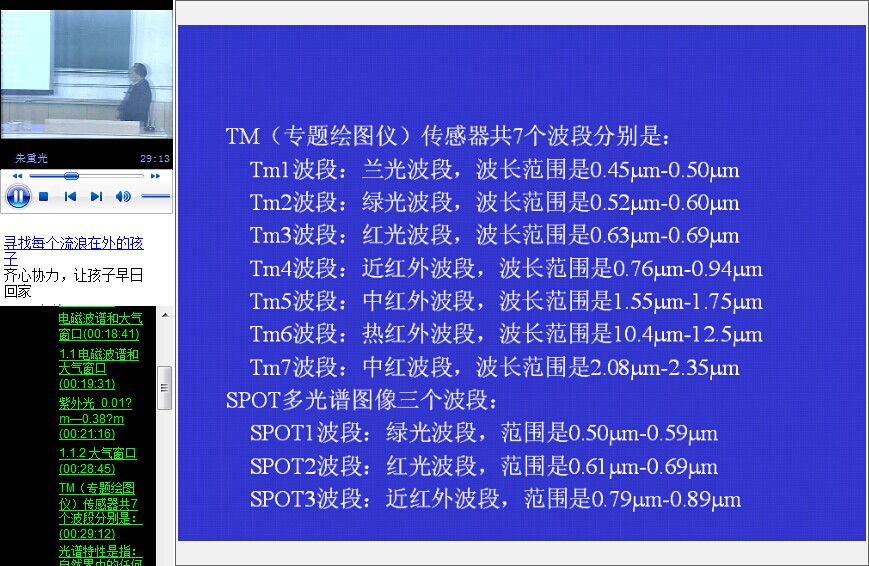Viewport: 869px width, 566px height.
Task: Click the Tm1波段 line on slide
Action: click(494, 170)
